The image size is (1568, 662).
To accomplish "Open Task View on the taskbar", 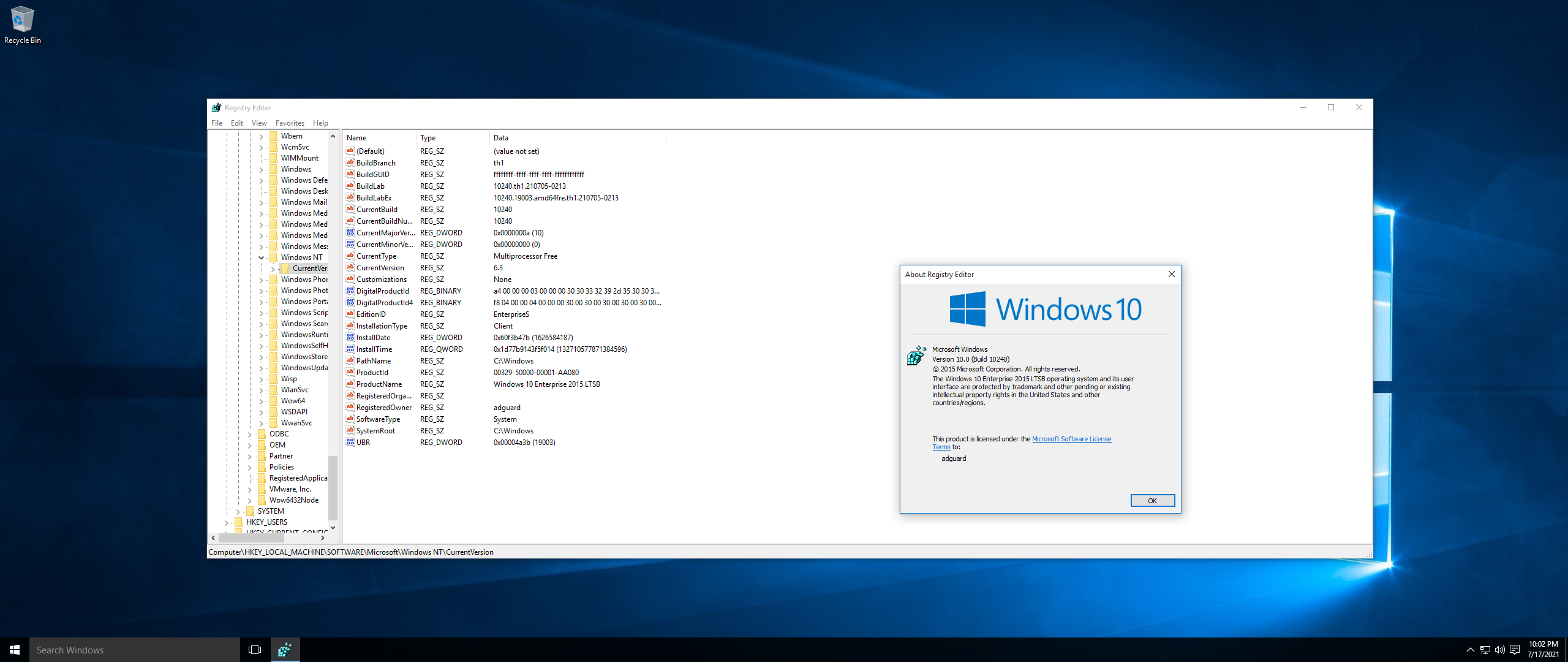I will click(x=255, y=650).
